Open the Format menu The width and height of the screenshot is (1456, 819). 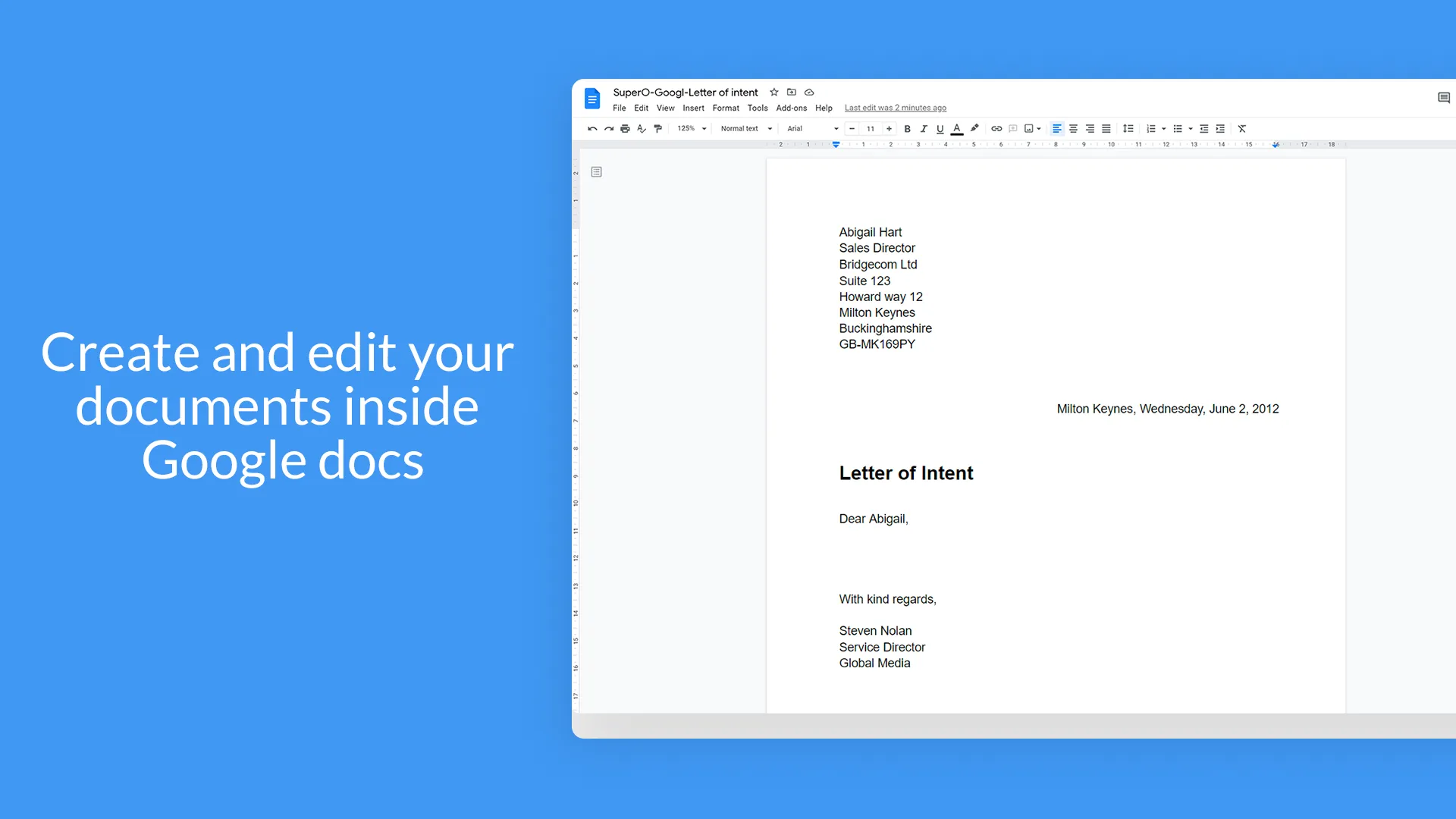pos(726,108)
